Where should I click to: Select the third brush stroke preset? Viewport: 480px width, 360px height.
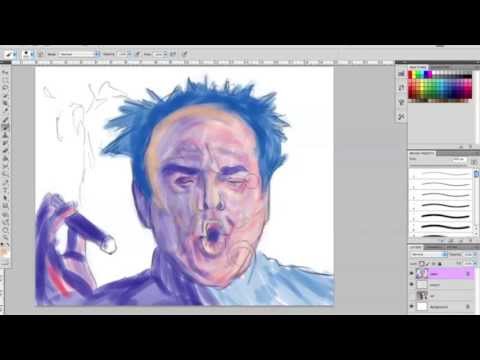click(441, 195)
